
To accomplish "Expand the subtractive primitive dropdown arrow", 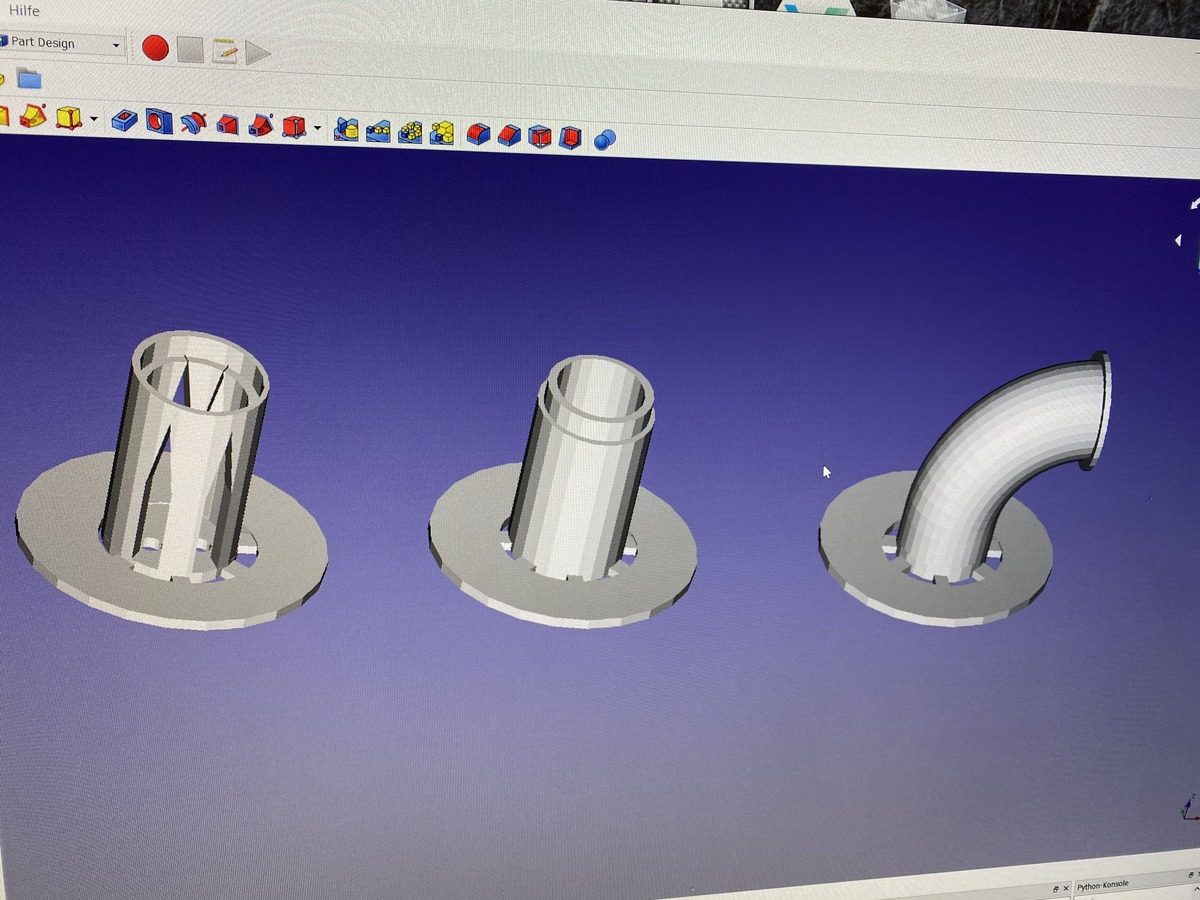I will pos(318,128).
